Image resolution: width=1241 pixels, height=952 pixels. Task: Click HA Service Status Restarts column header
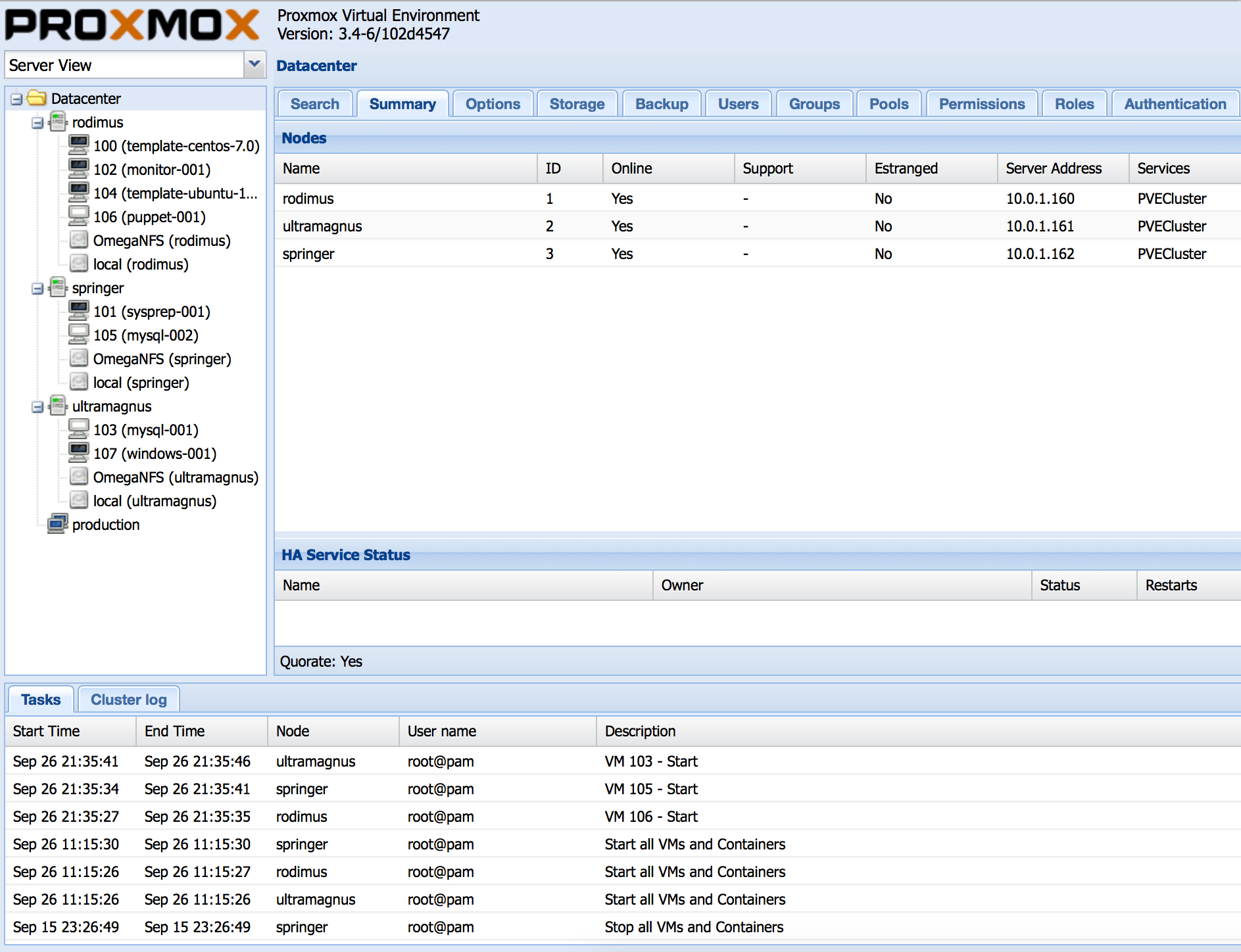pyautogui.click(x=1189, y=585)
